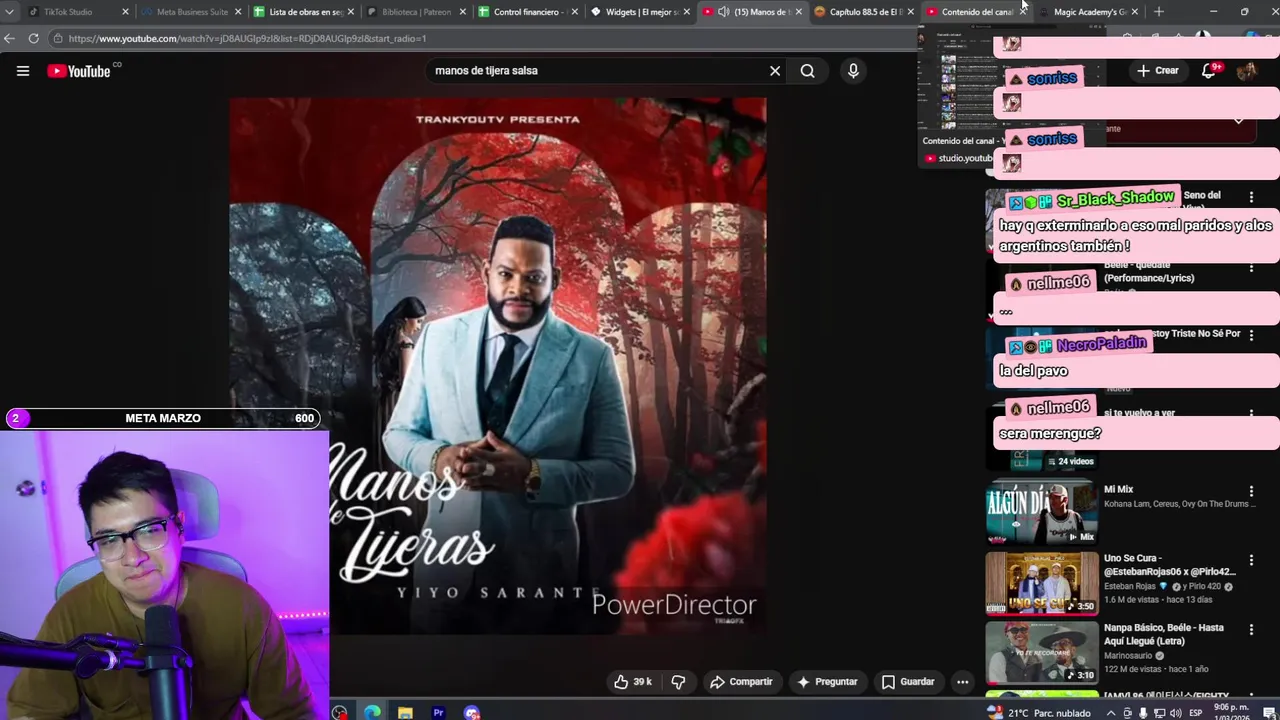Open options for Nanpa Básico video
The height and width of the screenshot is (720, 1280).
point(1251,629)
